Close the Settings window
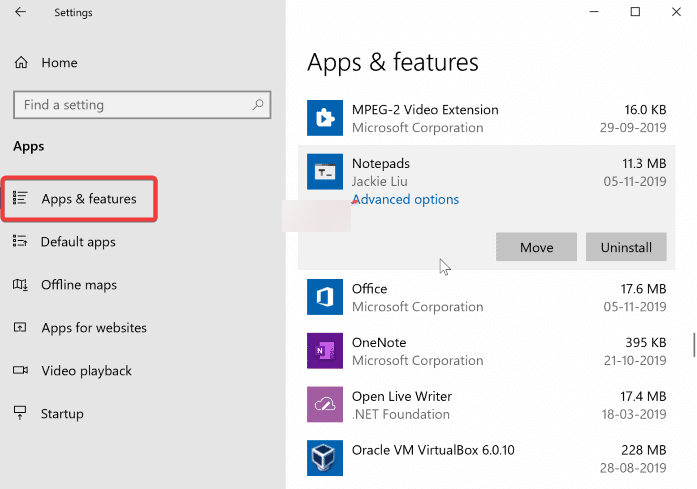This screenshot has width=697, height=489. pos(676,12)
